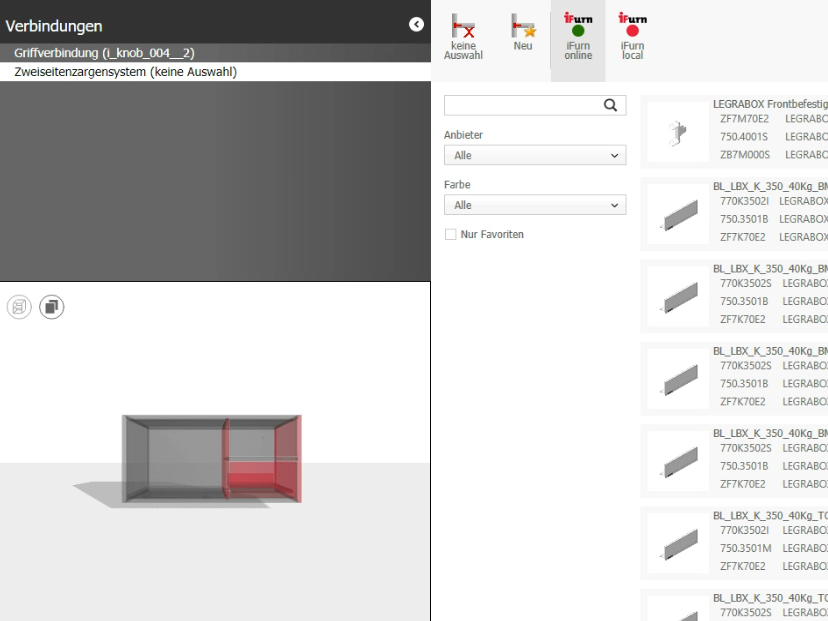Click the Farbe label
828x621 pixels.
[x=457, y=185]
